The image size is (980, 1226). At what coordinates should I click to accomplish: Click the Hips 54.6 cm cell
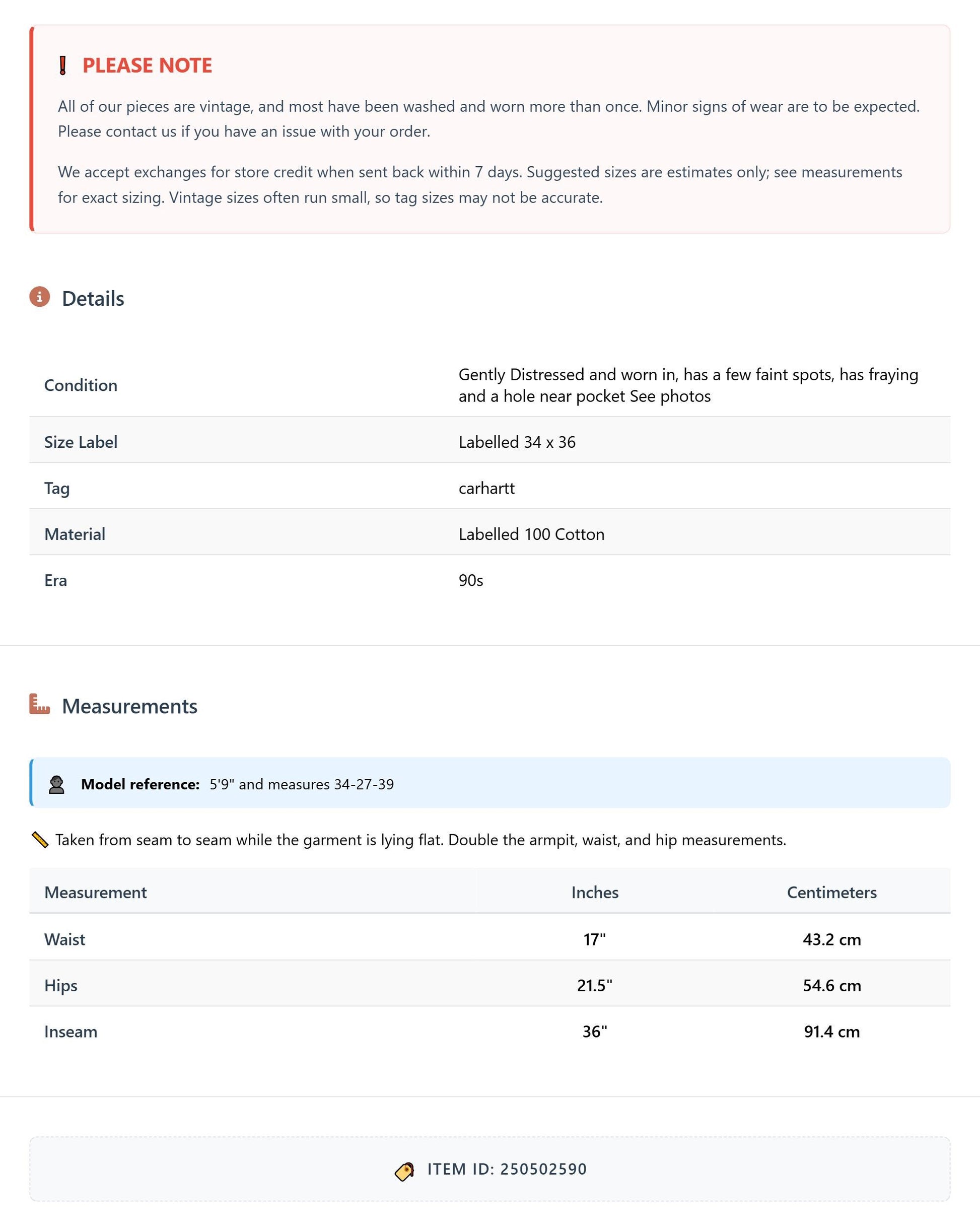click(x=831, y=985)
